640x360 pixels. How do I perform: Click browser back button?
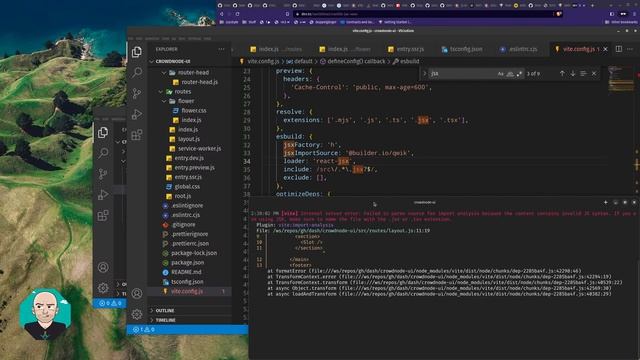click(222, 14)
